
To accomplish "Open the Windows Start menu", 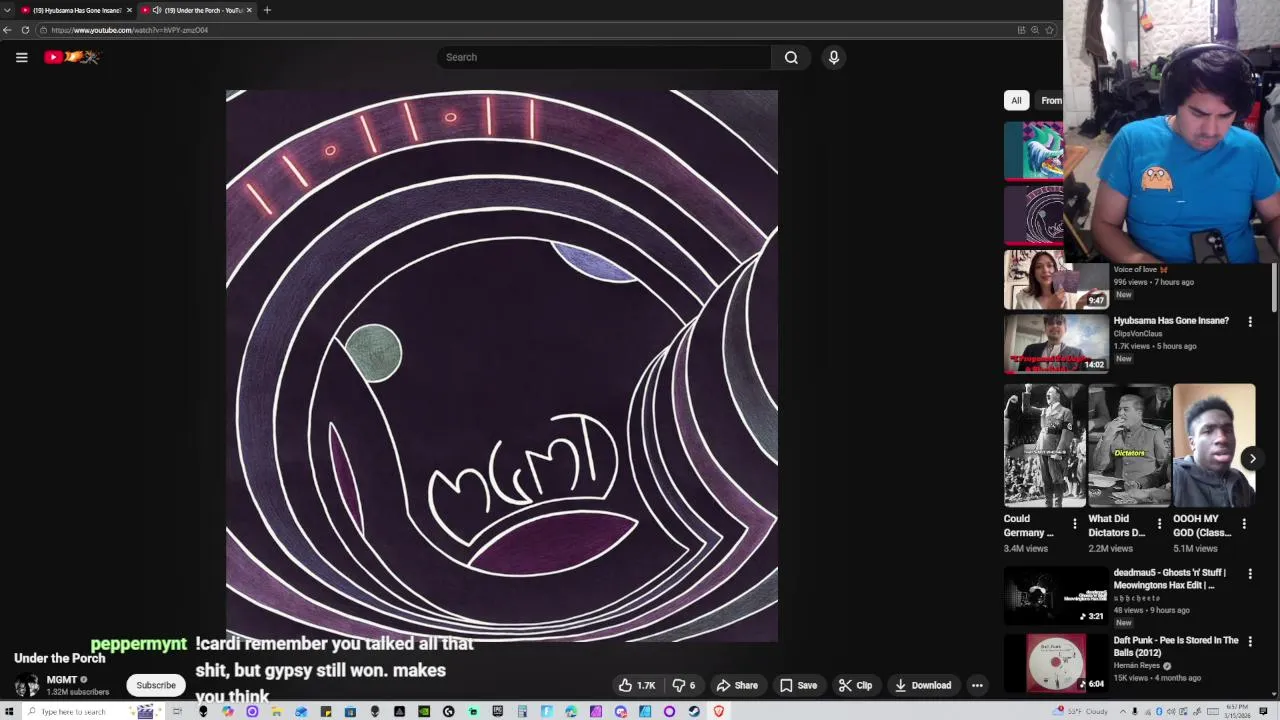I will click(9, 711).
